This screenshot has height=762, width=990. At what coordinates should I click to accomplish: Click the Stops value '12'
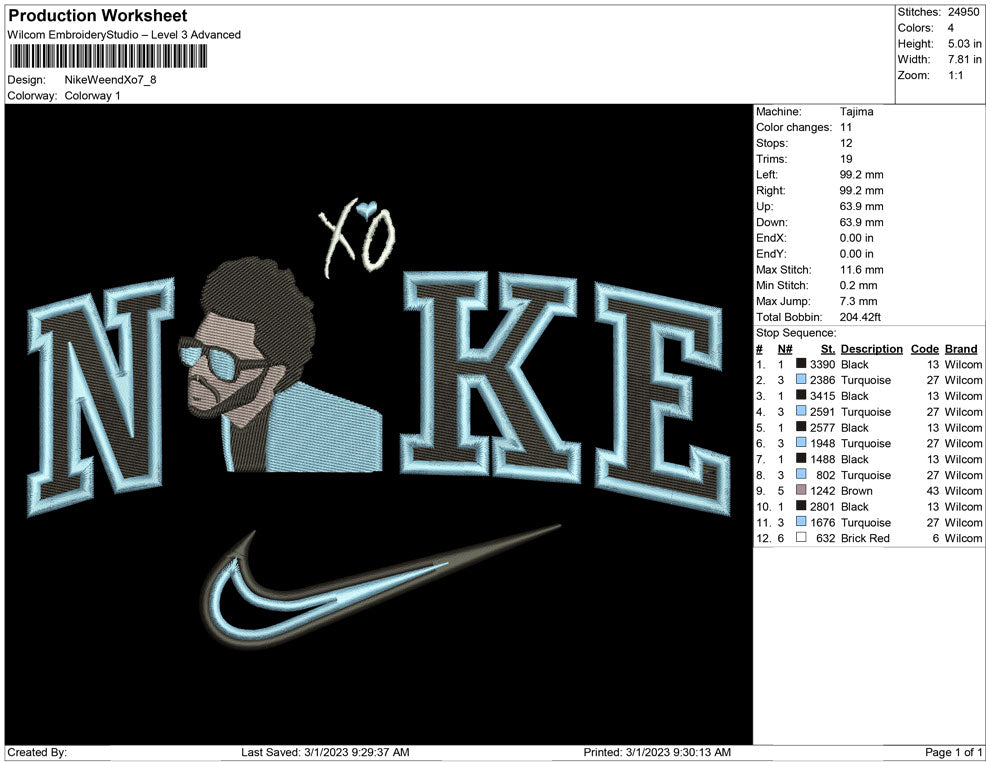pos(846,143)
